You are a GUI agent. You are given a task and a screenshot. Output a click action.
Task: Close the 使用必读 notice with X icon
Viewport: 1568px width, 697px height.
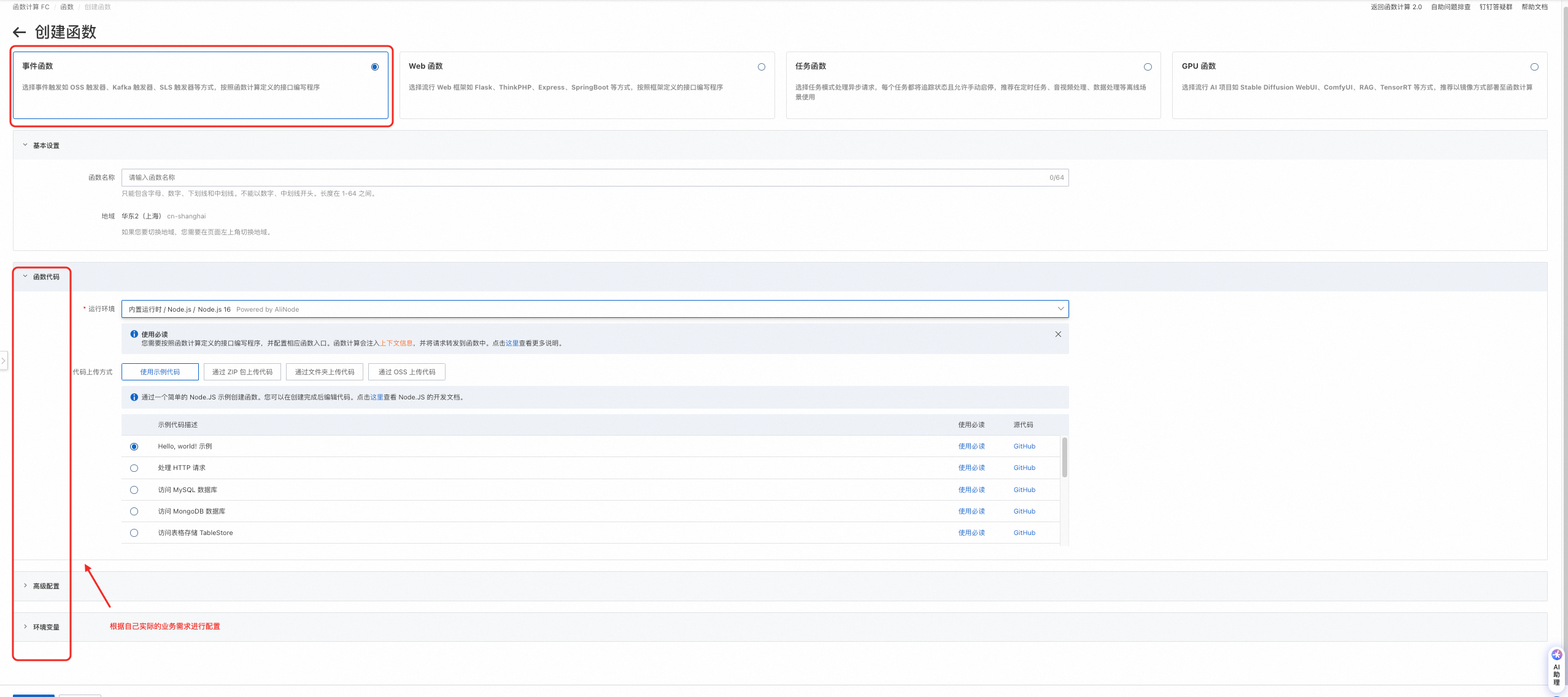[x=1058, y=334]
